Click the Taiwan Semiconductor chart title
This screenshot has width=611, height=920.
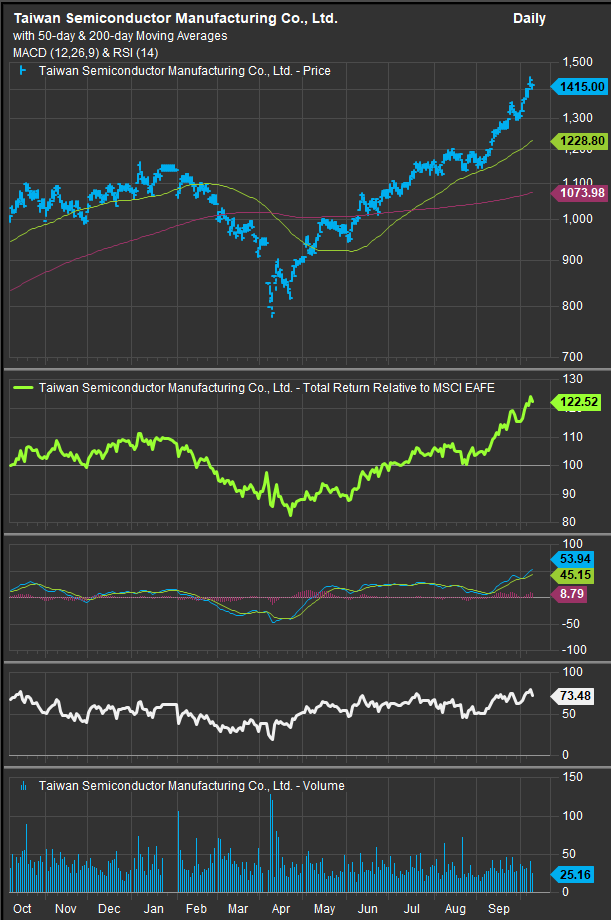pyautogui.click(x=175, y=18)
